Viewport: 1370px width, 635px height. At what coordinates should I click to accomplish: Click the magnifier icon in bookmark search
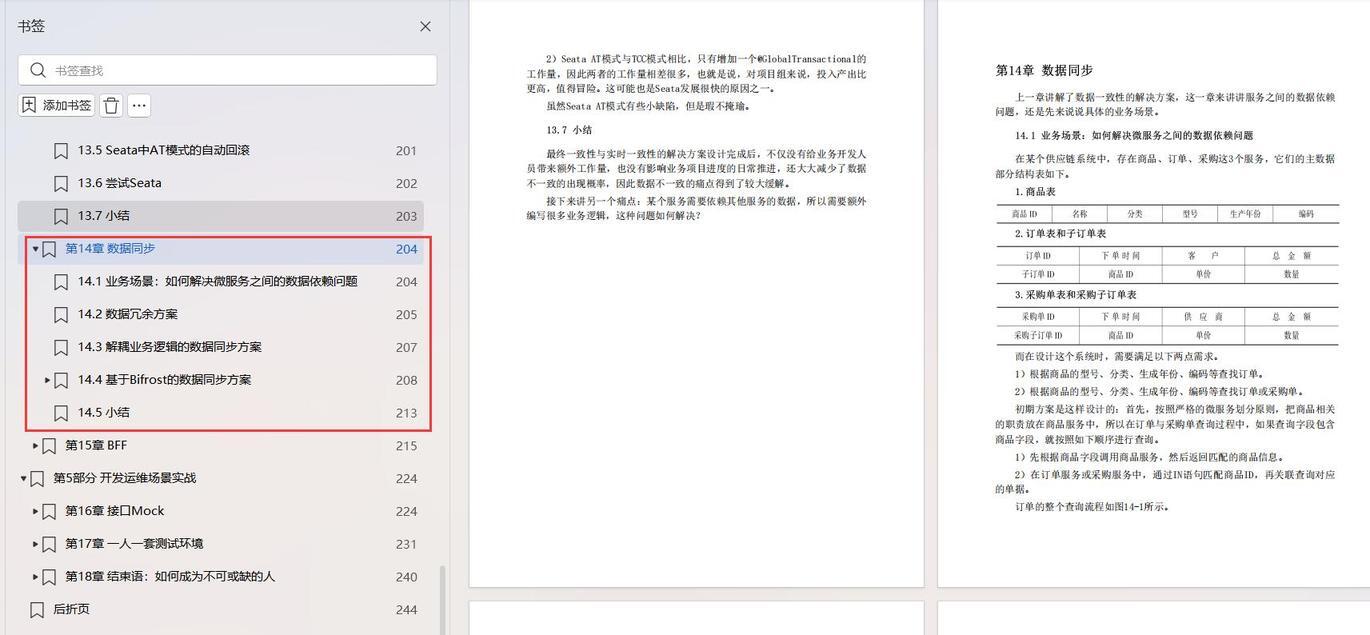(x=38, y=70)
